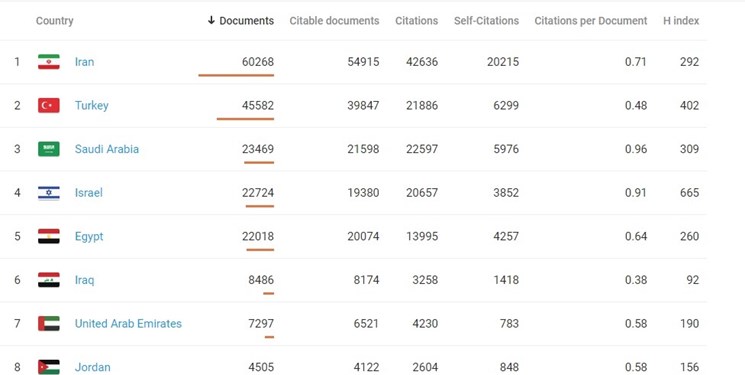Image resolution: width=745 pixels, height=375 pixels.
Task: Select Jordan H index value 156
Action: click(689, 367)
